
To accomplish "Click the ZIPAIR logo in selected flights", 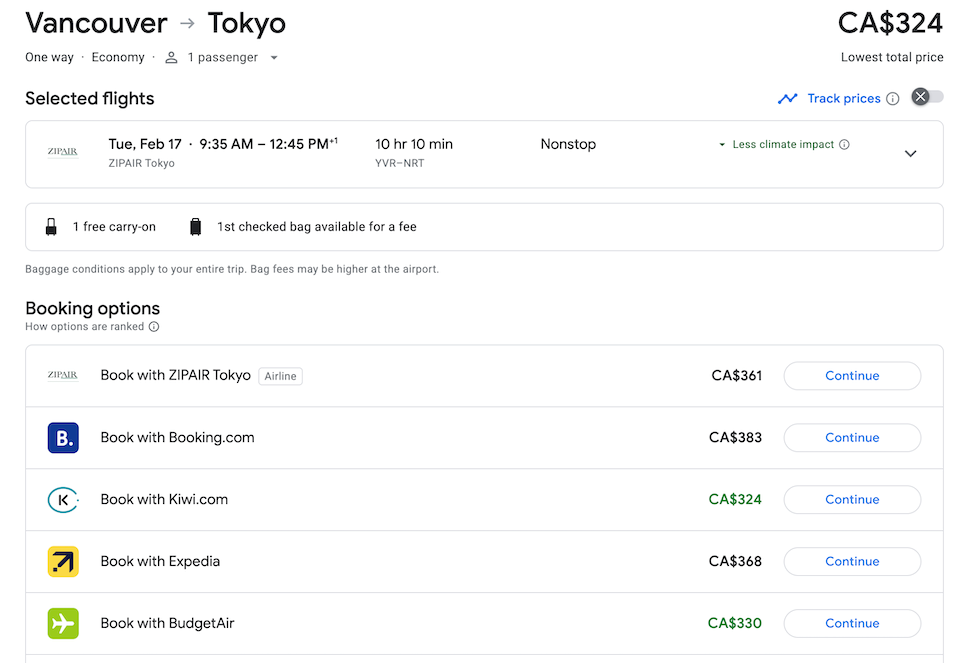I will click(x=63, y=153).
